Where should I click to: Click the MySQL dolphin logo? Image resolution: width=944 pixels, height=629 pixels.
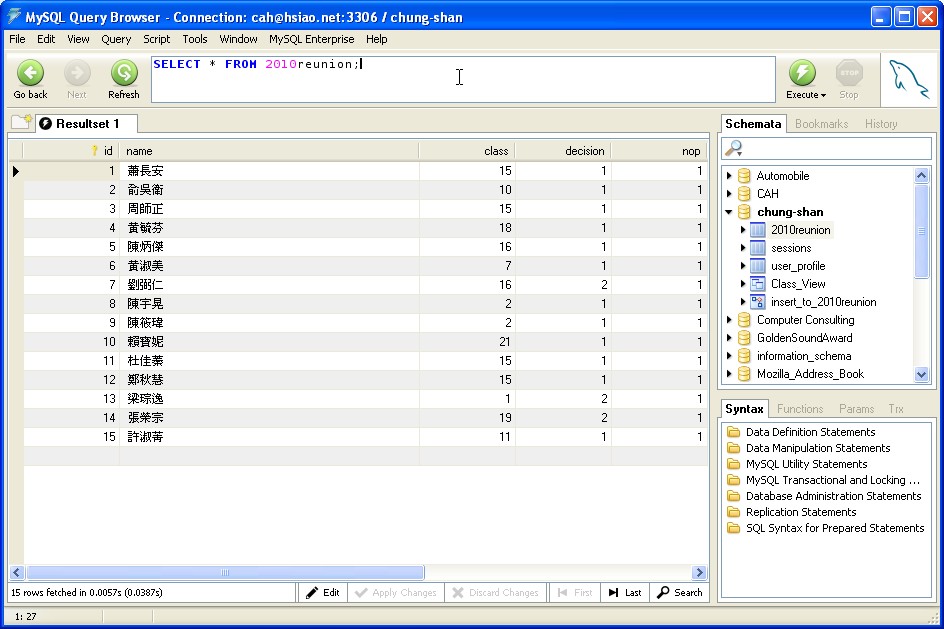[x=908, y=79]
